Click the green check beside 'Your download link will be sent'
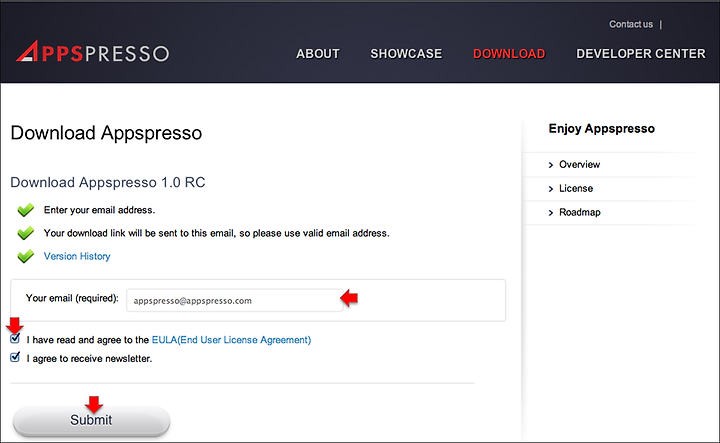This screenshot has width=720, height=443. point(26,233)
